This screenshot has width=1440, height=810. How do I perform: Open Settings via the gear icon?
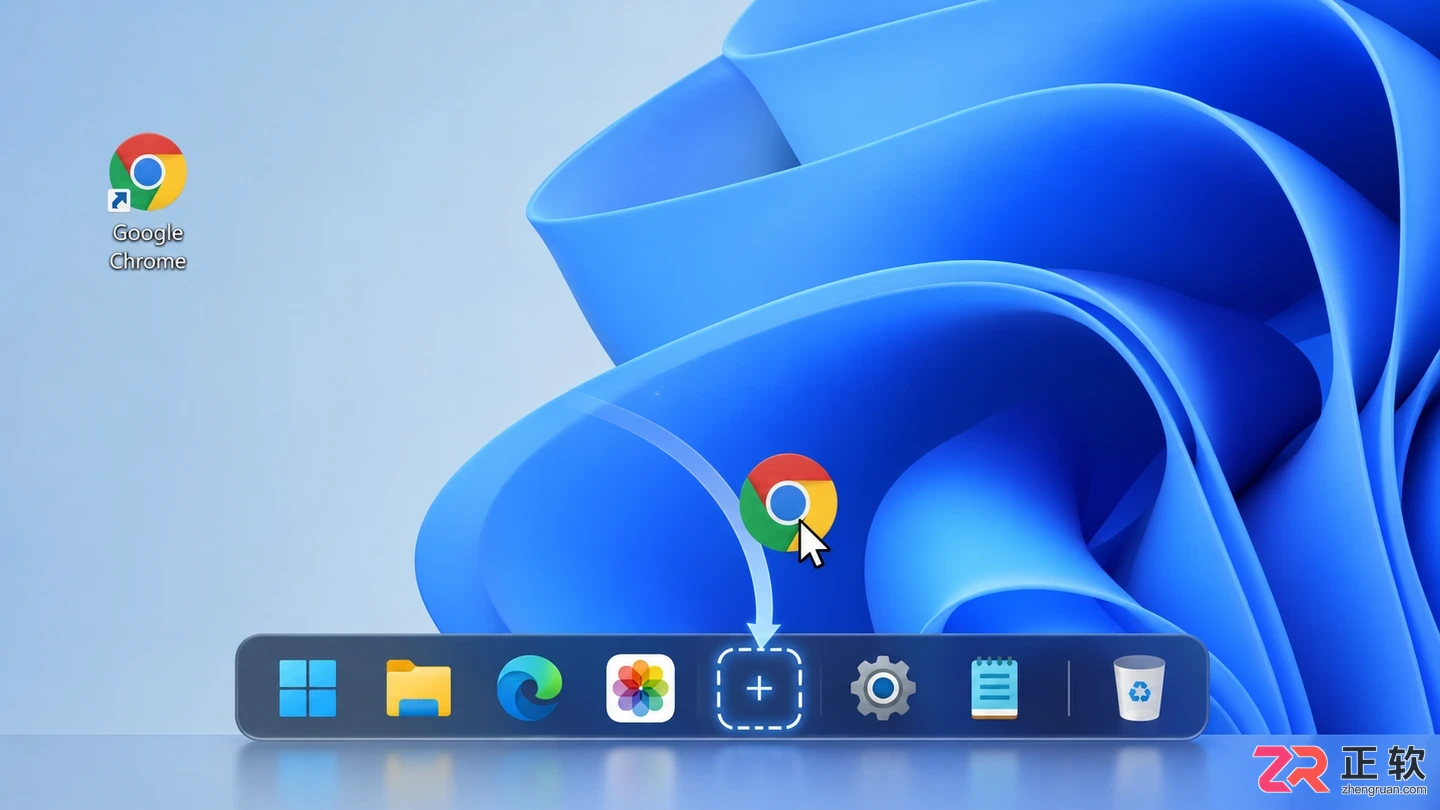(883, 689)
